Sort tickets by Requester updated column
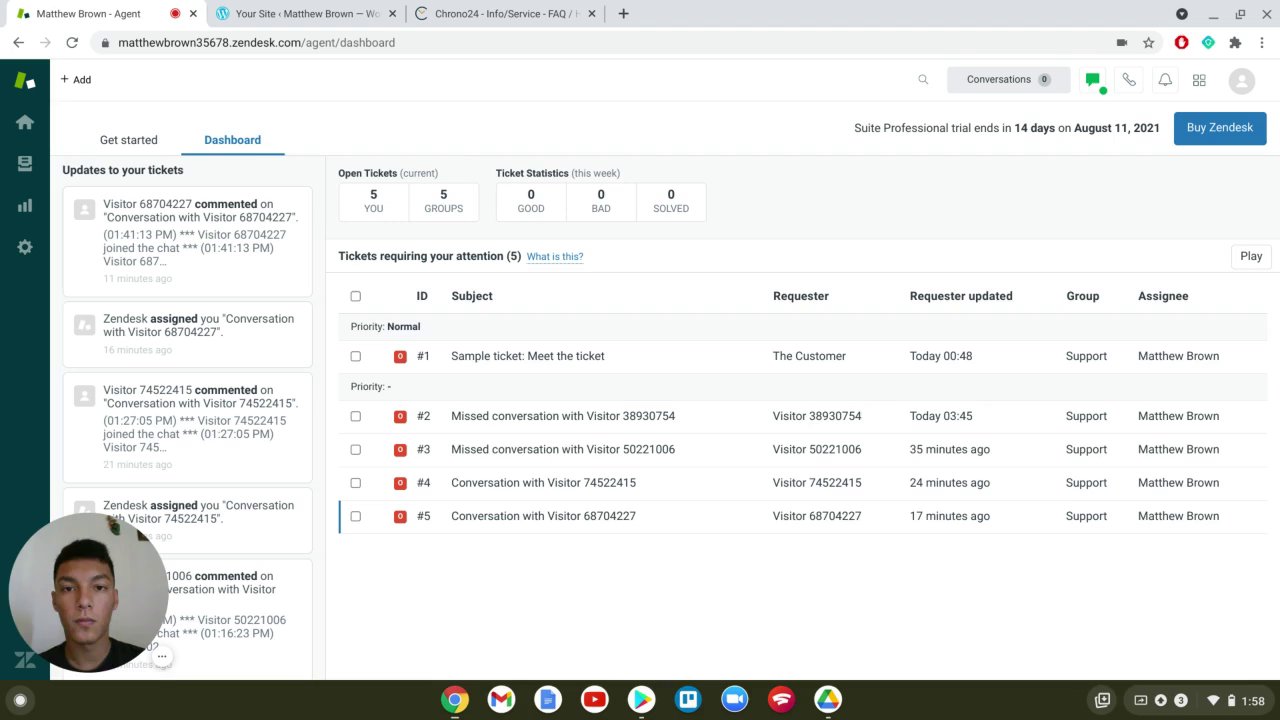 tap(961, 296)
